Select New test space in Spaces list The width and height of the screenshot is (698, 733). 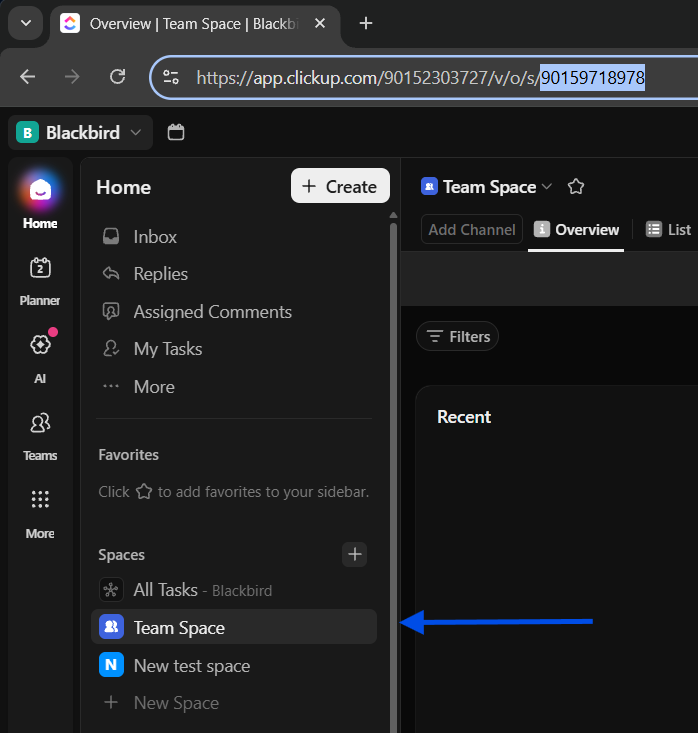coord(234,665)
